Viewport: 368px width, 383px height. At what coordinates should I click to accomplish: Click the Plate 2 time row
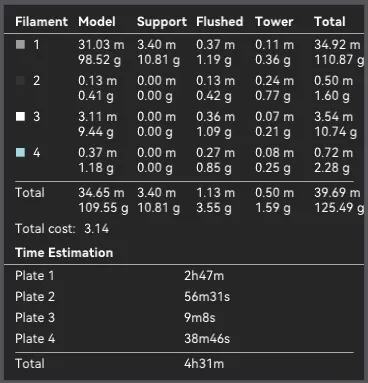click(184, 297)
